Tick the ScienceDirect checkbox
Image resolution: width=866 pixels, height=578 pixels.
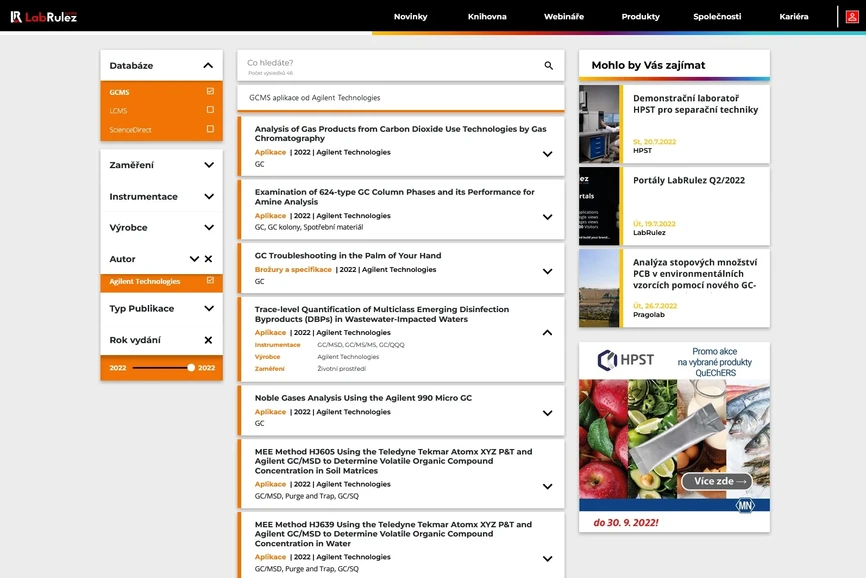(x=210, y=129)
